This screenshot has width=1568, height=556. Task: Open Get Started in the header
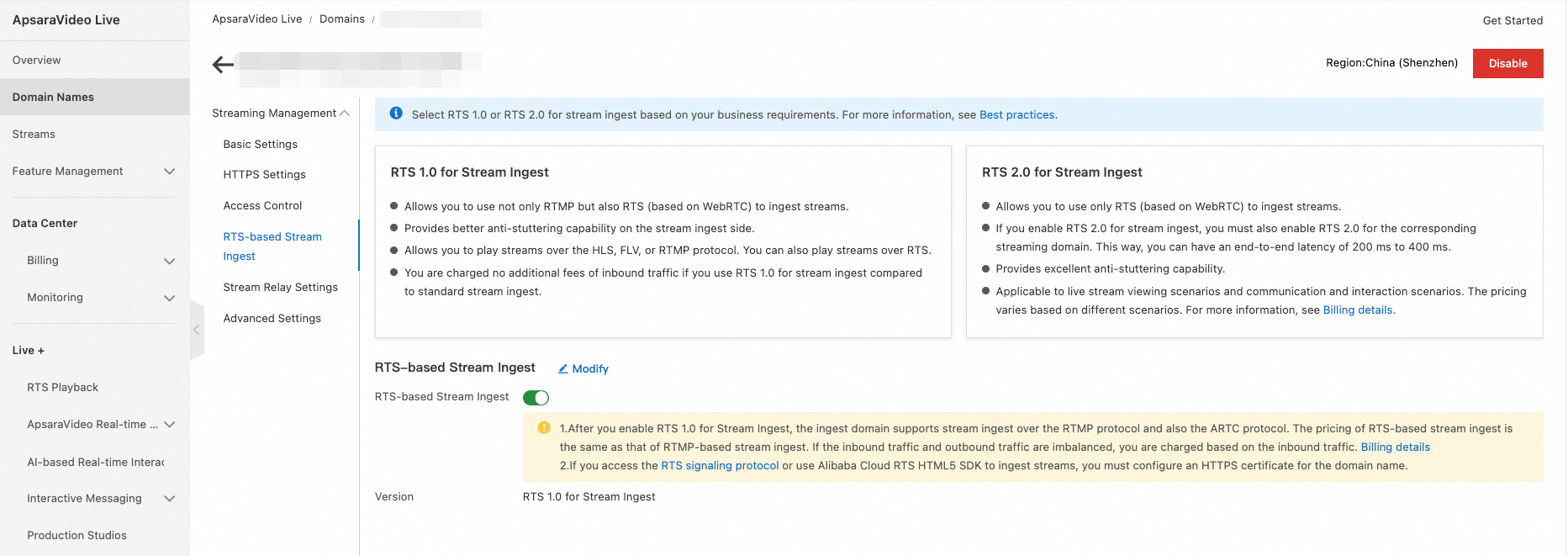(1512, 21)
